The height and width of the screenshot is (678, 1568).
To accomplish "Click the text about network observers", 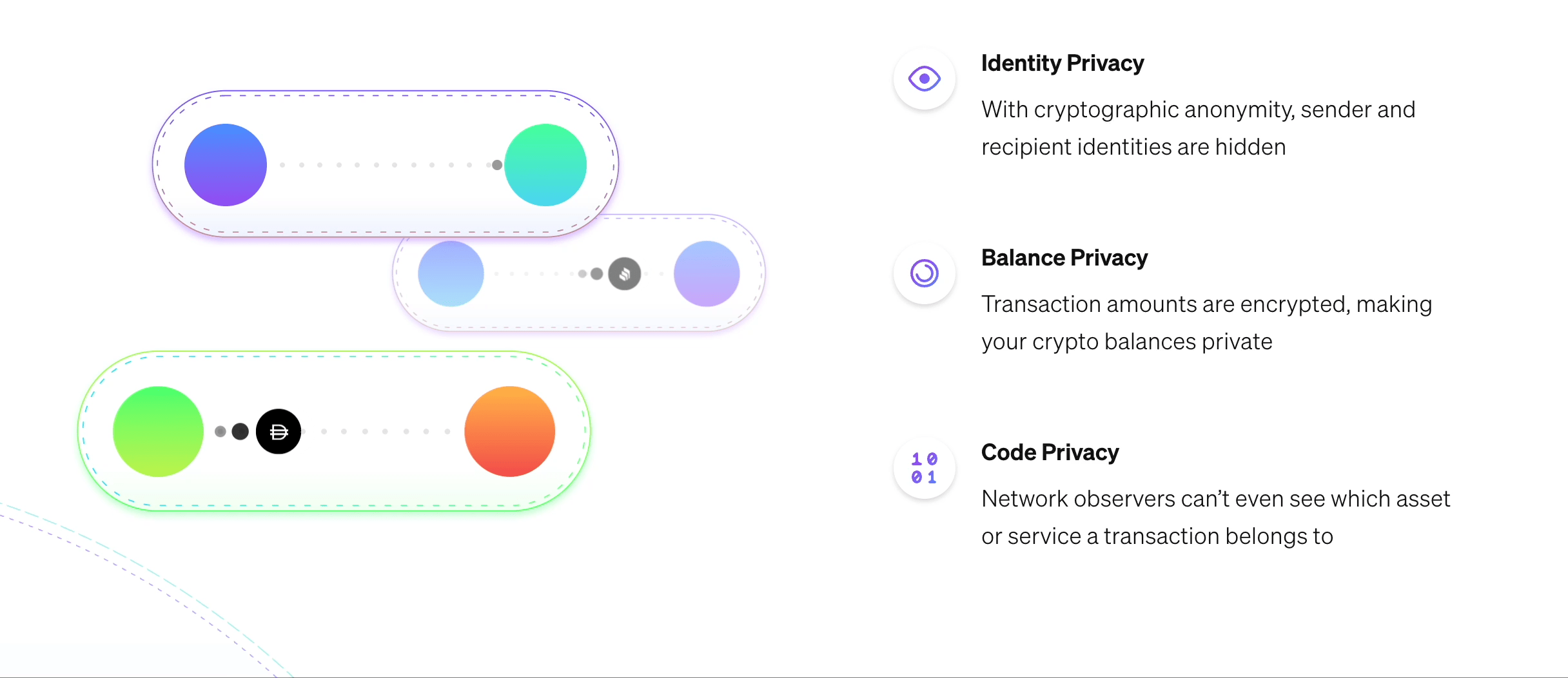I will 1215,518.
